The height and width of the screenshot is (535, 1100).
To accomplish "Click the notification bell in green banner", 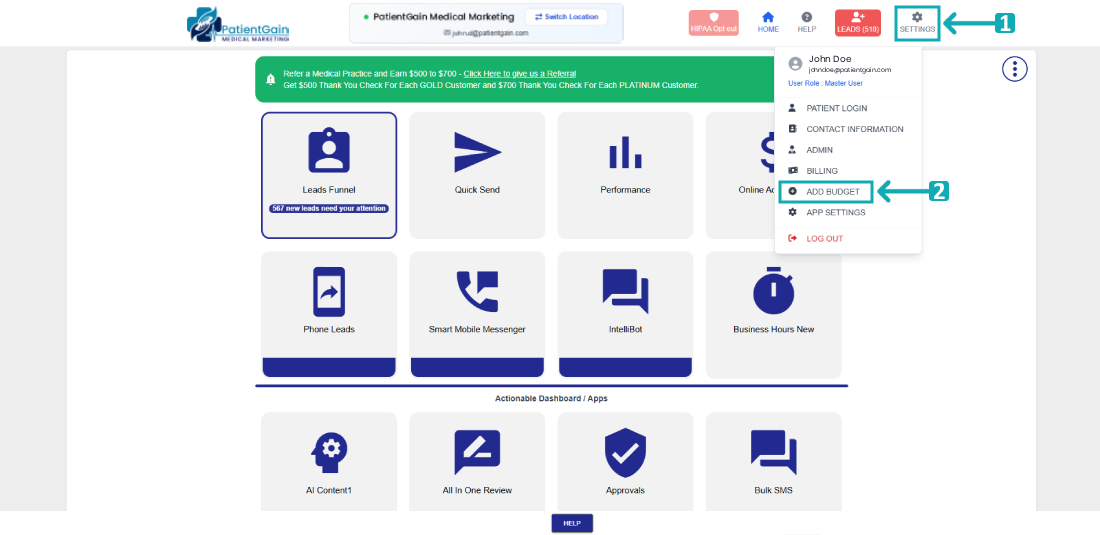I will [270, 79].
